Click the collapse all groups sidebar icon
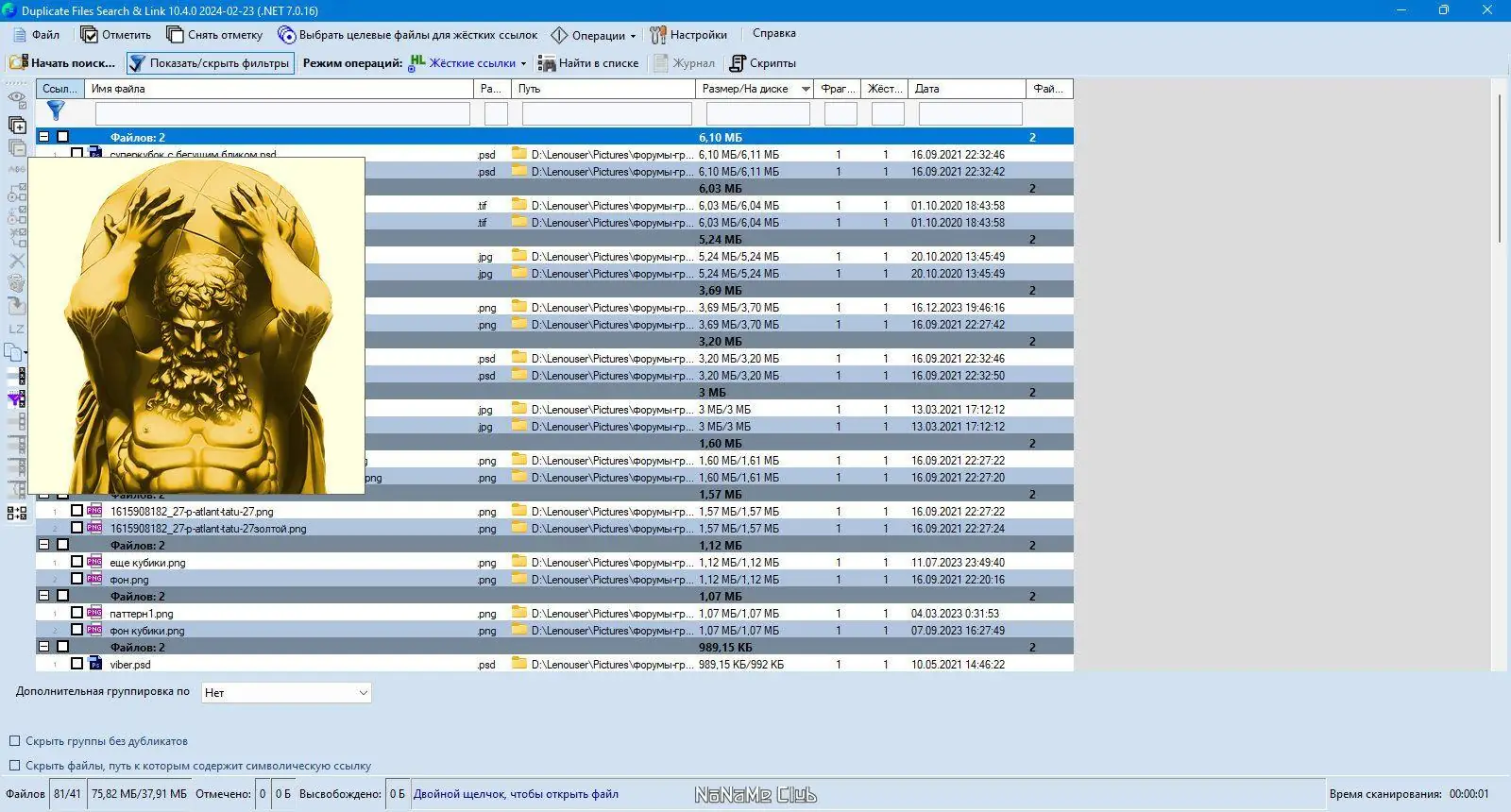Screen dimensions: 1511x812 17,147
